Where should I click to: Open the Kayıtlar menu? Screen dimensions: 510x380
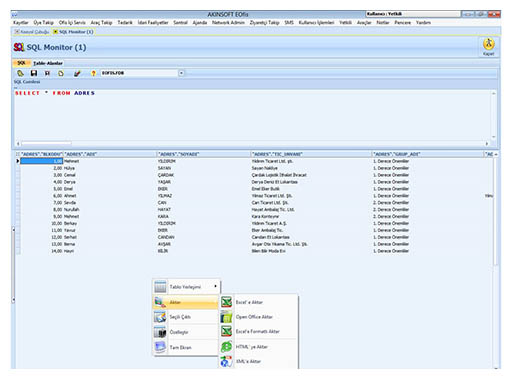pos(21,23)
